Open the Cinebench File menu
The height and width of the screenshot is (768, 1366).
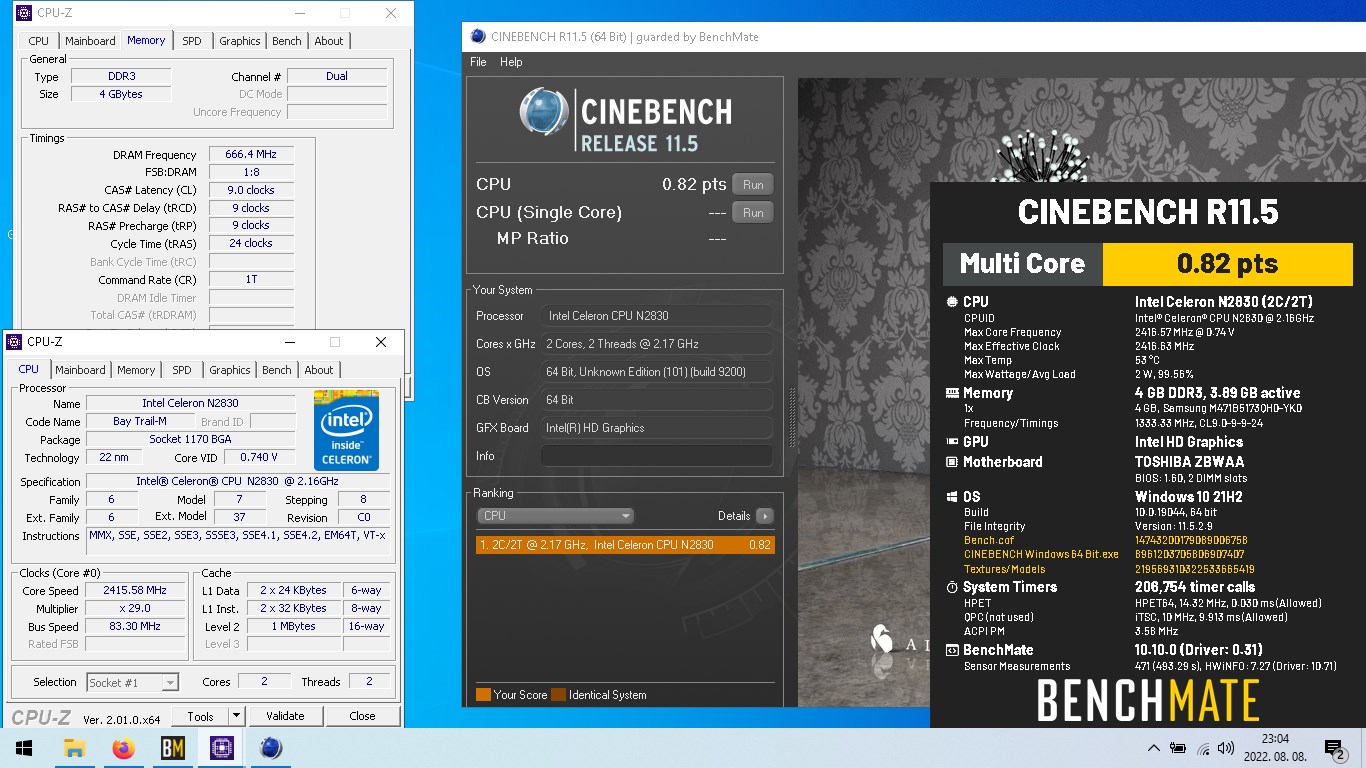pos(478,62)
